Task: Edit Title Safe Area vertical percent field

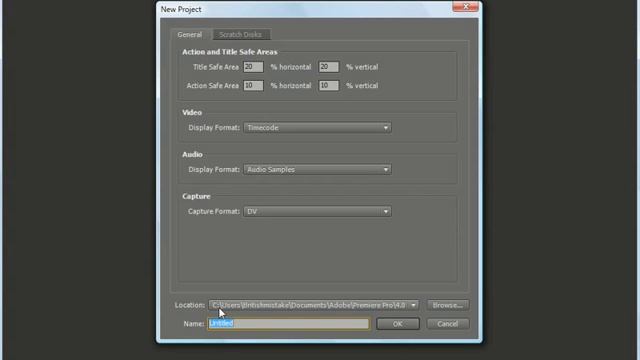Action: pos(329,67)
